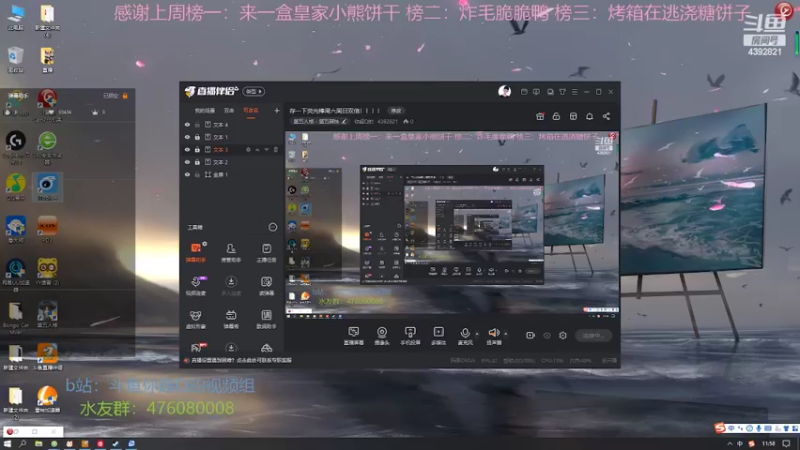Expand the speaker options arrow
Screen dimensions: 800x450
click(x=506, y=334)
